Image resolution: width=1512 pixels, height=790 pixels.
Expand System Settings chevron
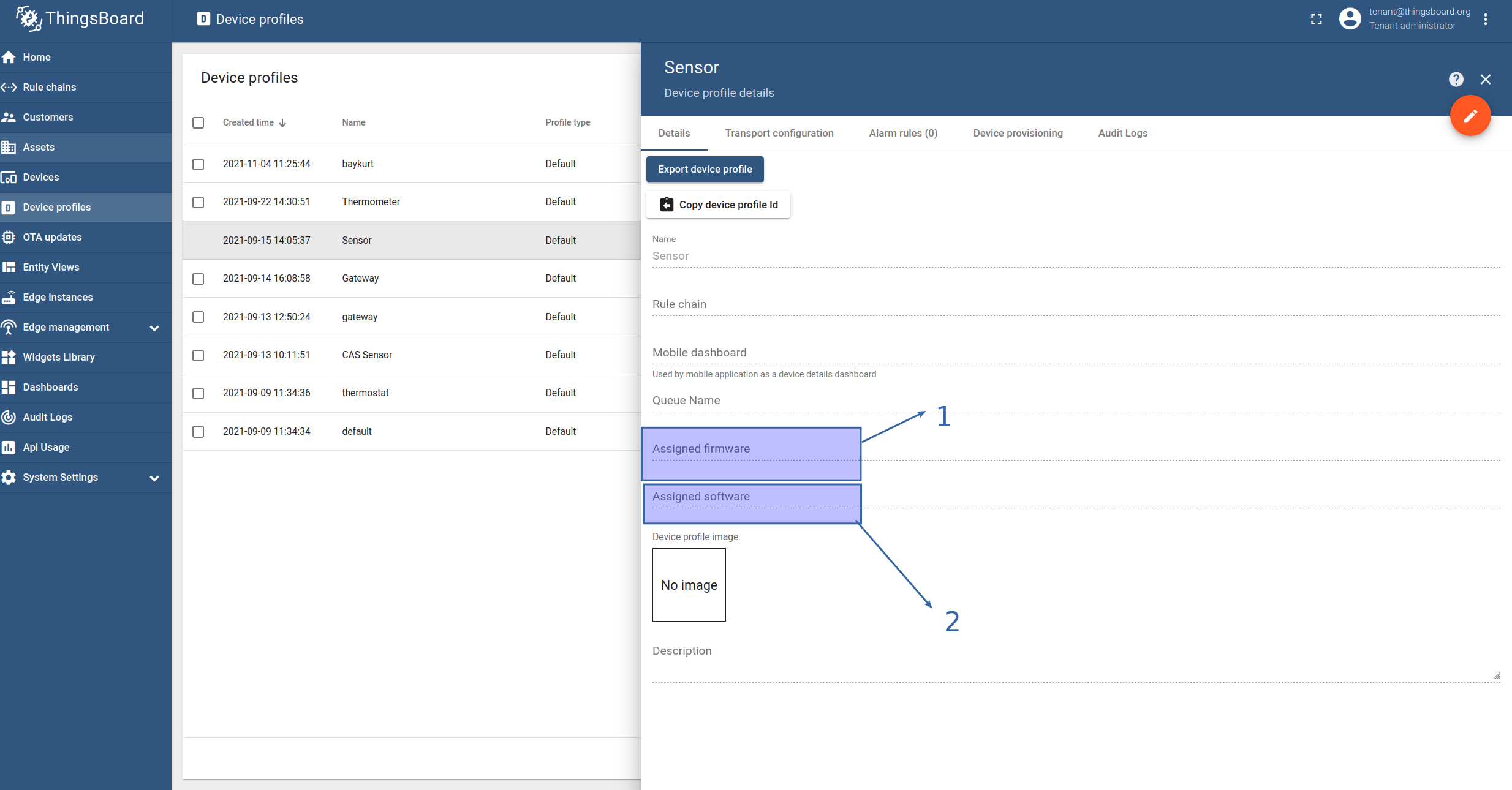[154, 478]
